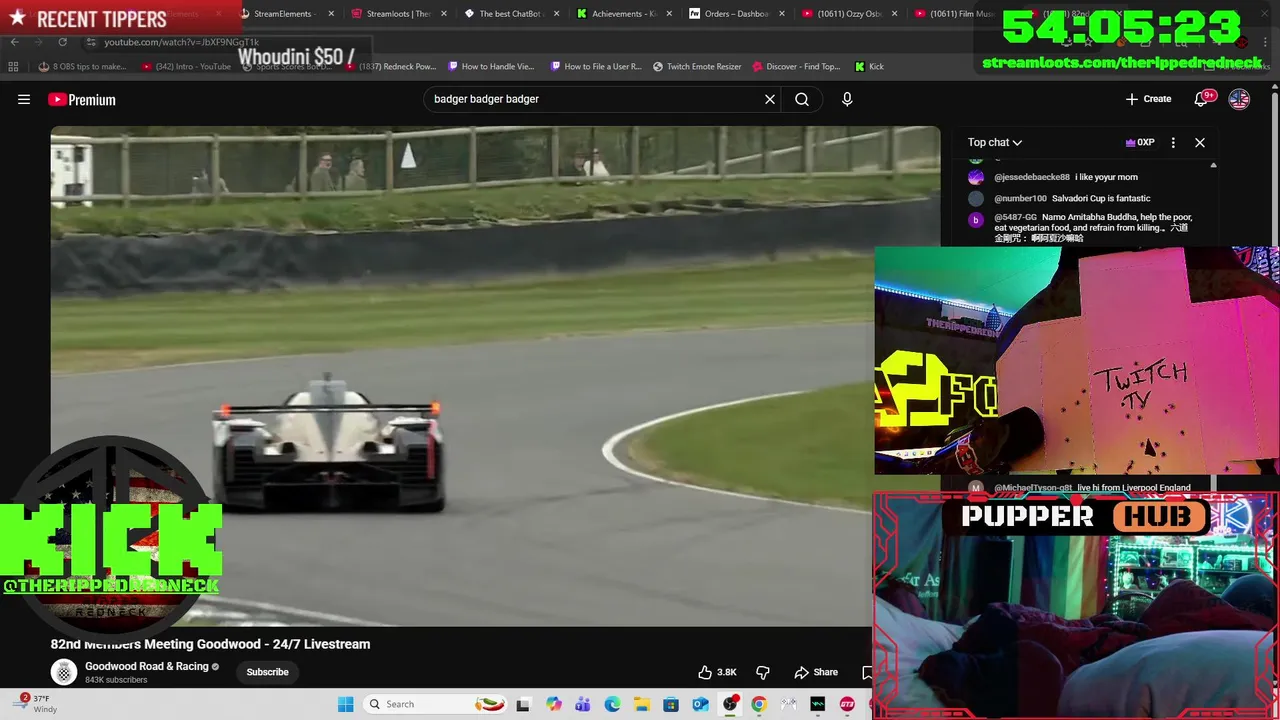Open the chat more-options menu
Viewport: 1280px width, 720px height.
[x=1173, y=142]
